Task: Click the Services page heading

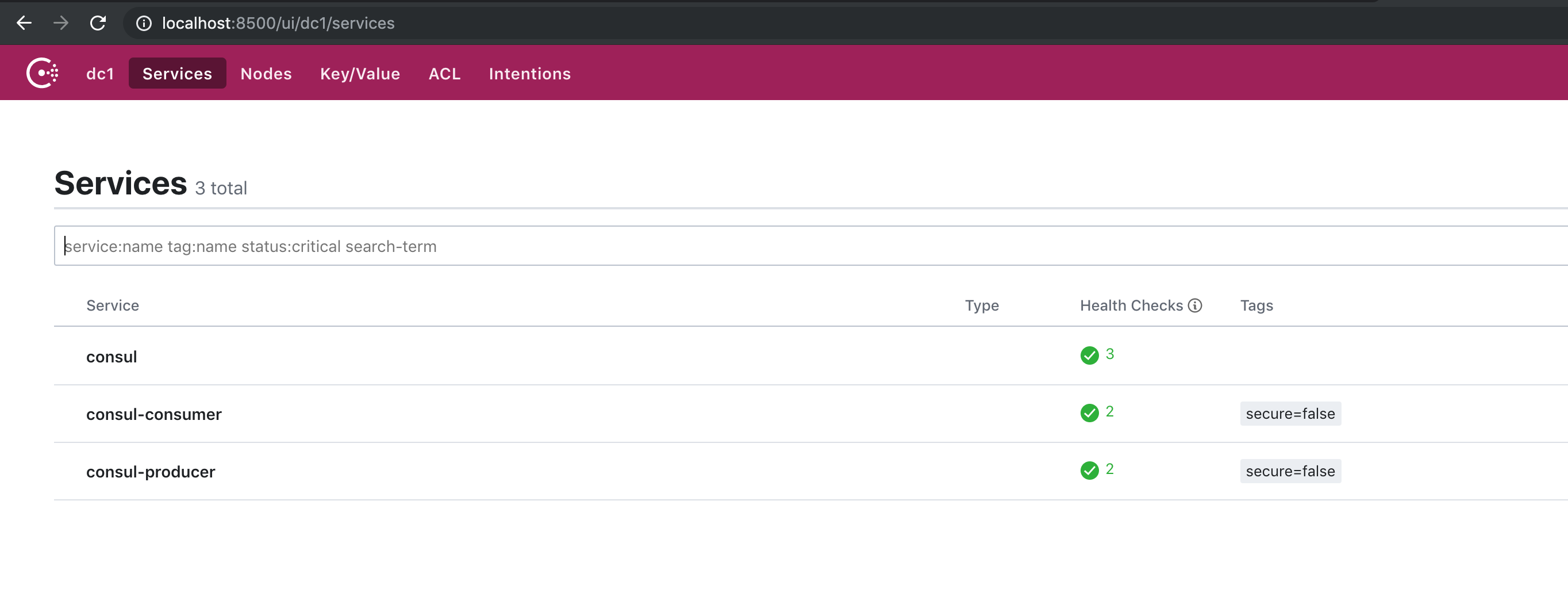Action: tap(121, 184)
